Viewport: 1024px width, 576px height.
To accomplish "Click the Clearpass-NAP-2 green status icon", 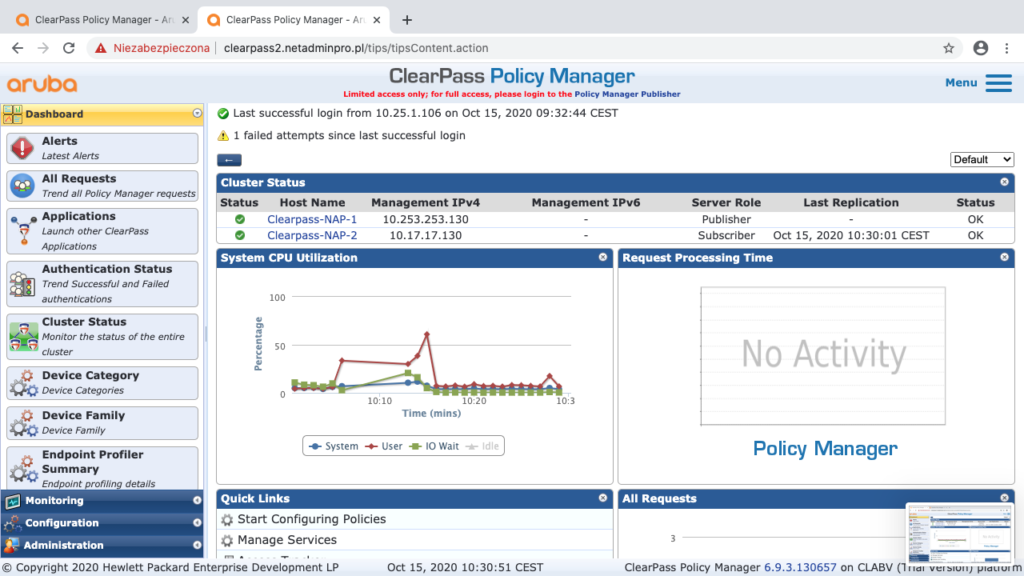I will (240, 235).
